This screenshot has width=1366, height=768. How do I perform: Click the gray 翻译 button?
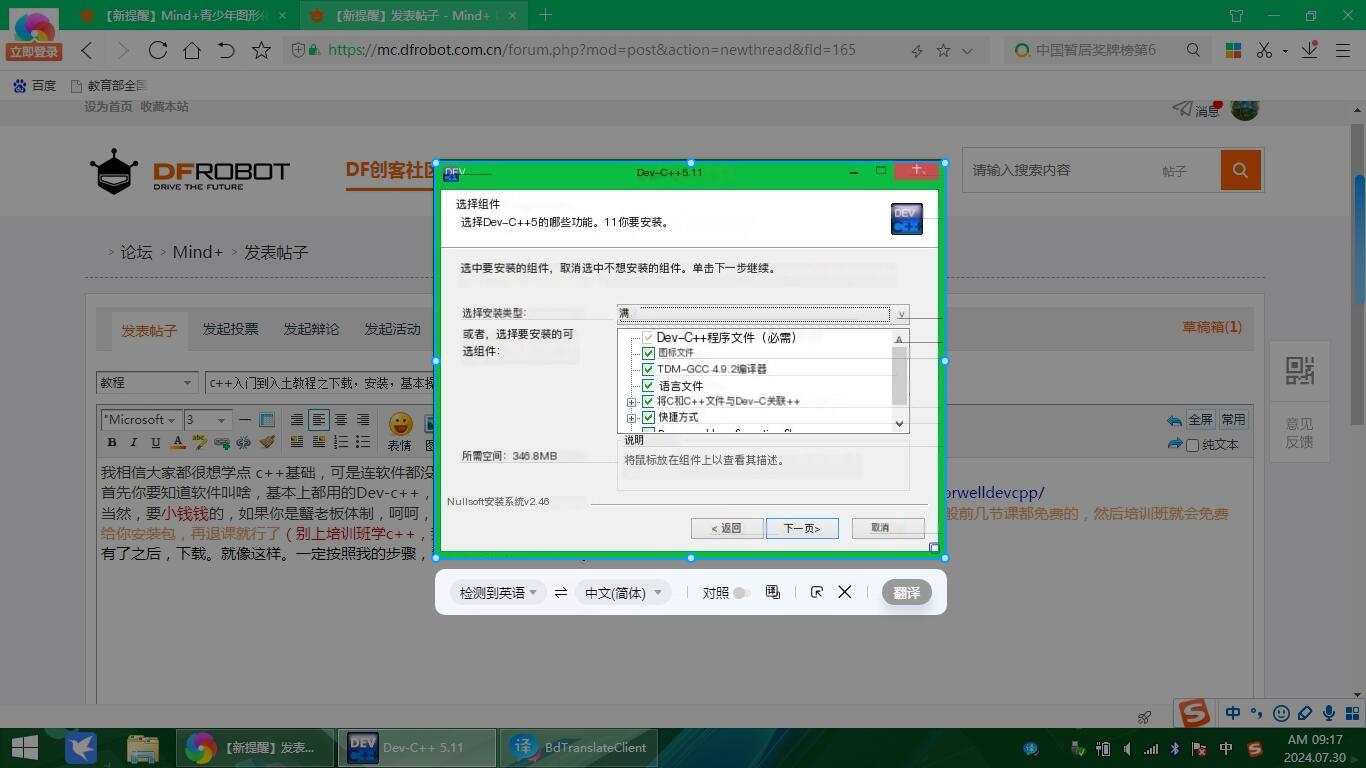point(907,593)
